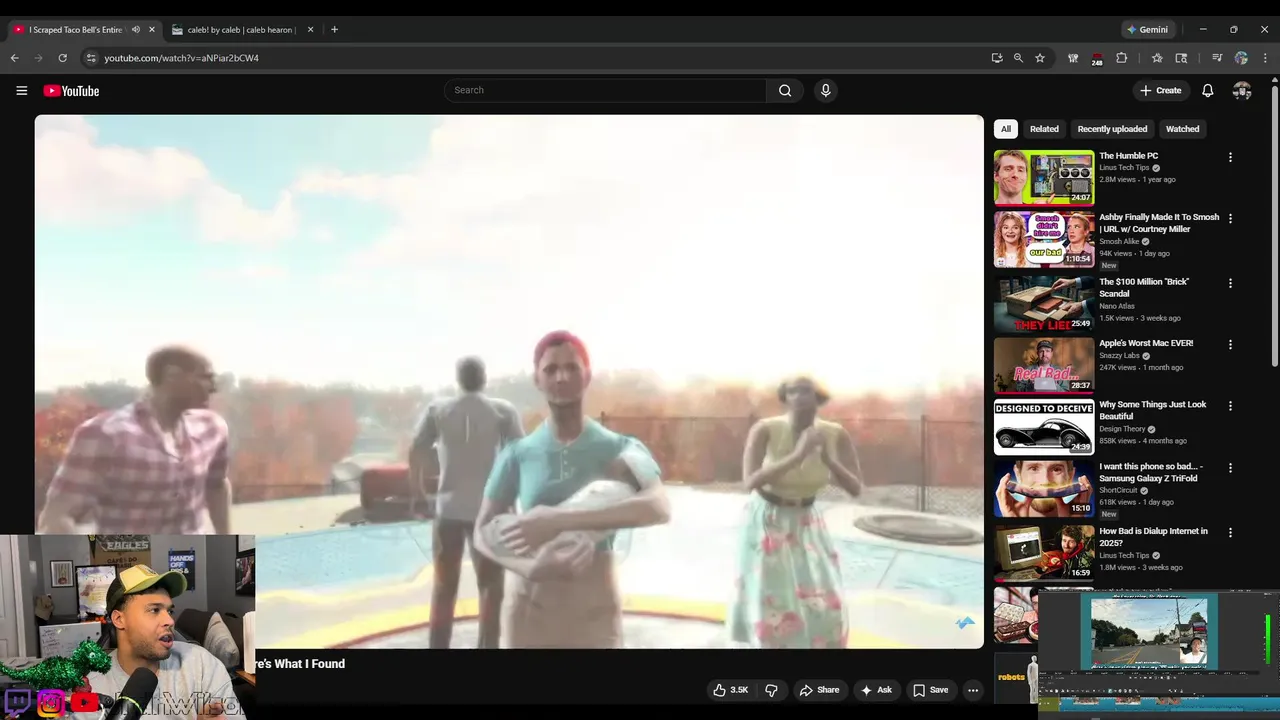The image size is (1280, 720).
Task: Open the bookmarks star-list icon in toolbar
Action: [1157, 58]
